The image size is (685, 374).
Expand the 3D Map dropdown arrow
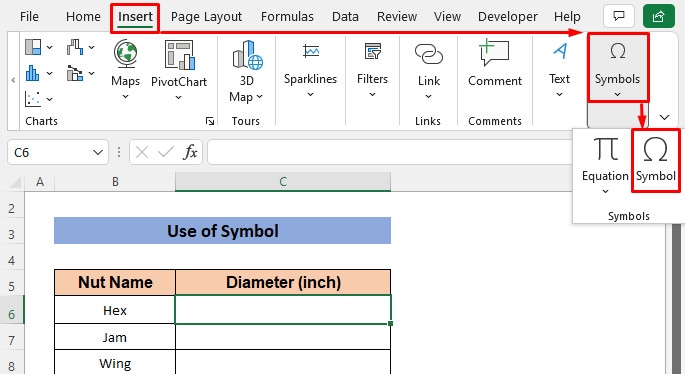(x=259, y=97)
